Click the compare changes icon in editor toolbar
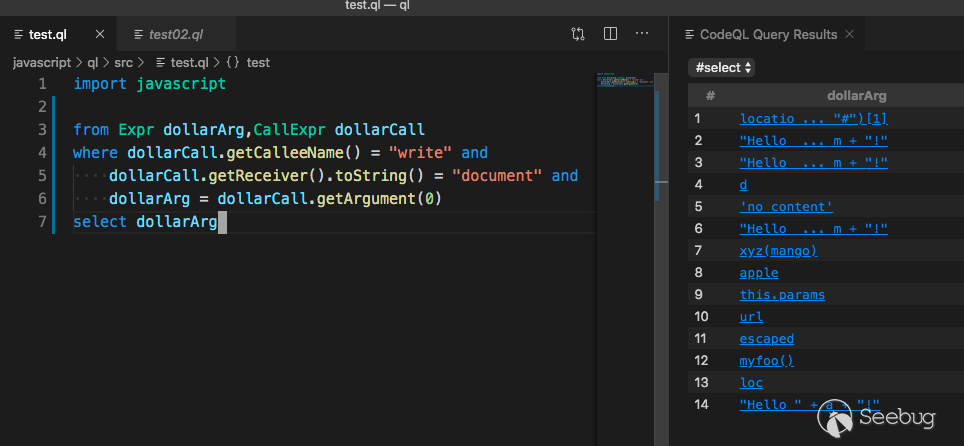 (578, 34)
